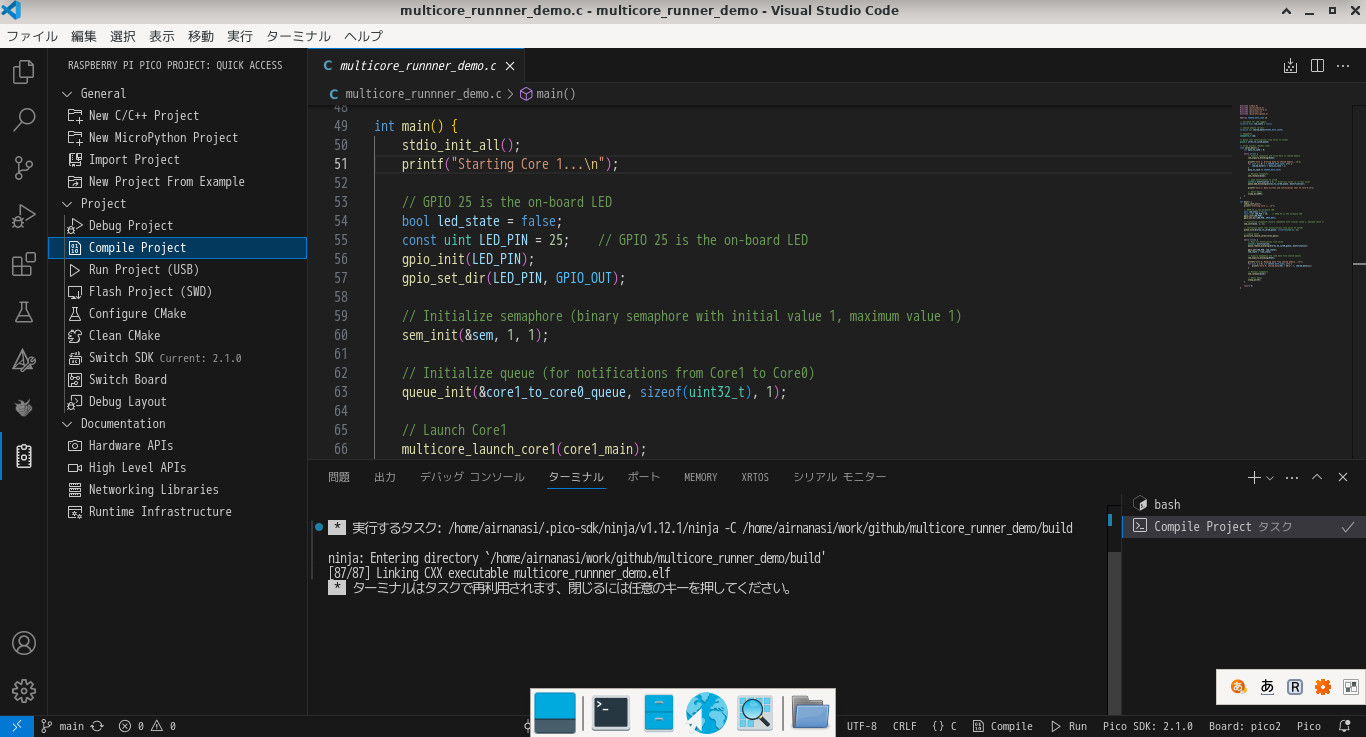Switch to the 問題 panel tab
The width and height of the screenshot is (1366, 737).
pyautogui.click(x=339, y=478)
